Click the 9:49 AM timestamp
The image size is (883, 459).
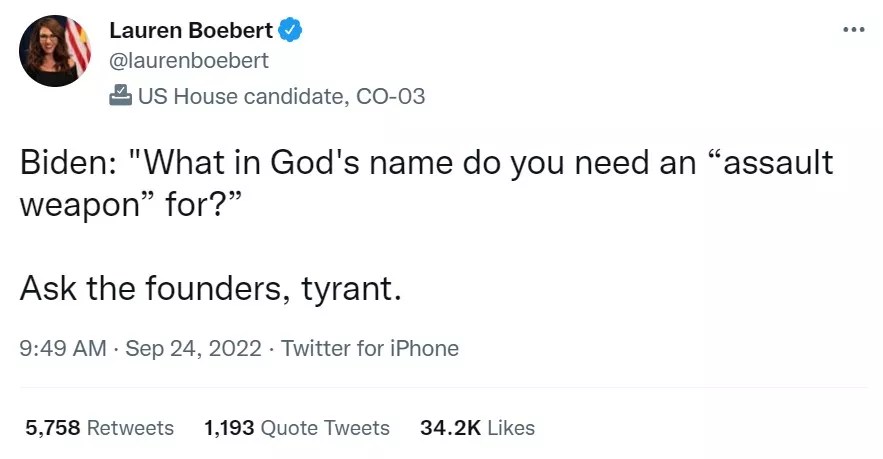(62, 349)
